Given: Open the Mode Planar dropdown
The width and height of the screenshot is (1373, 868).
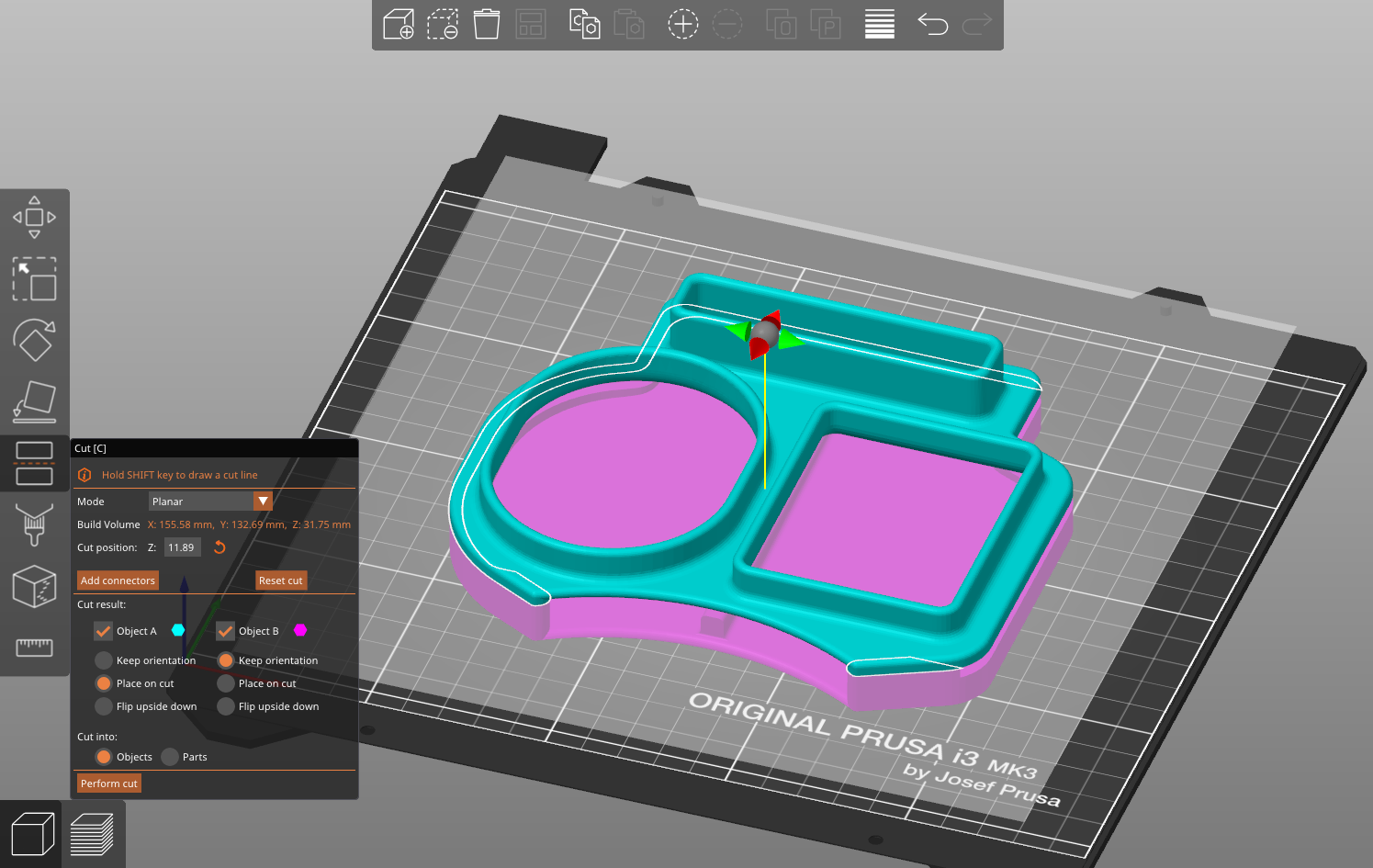Looking at the screenshot, I should tap(210, 502).
